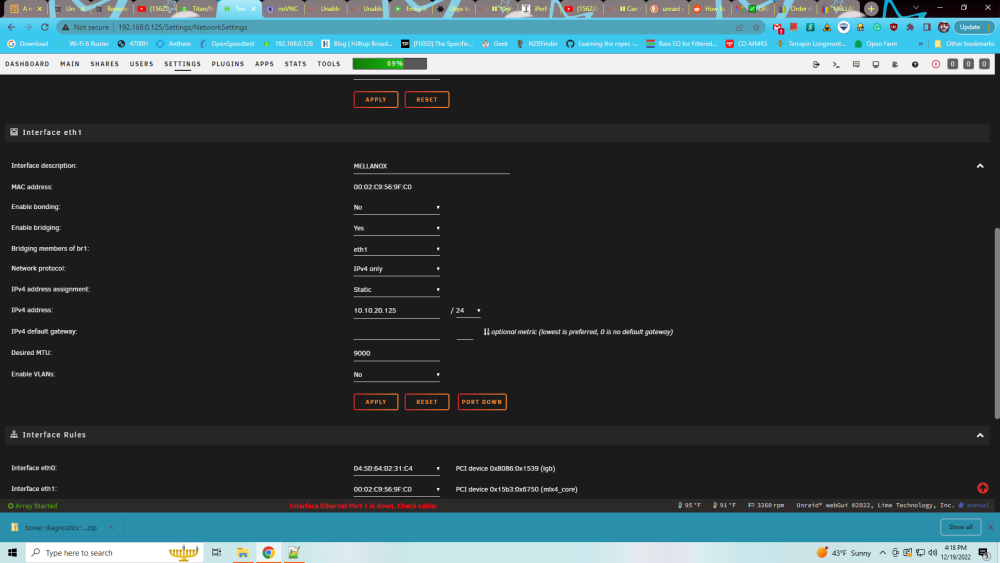The width and height of the screenshot is (1000, 563).
Task: Click the Chrome profile avatar
Action: coord(944,27)
